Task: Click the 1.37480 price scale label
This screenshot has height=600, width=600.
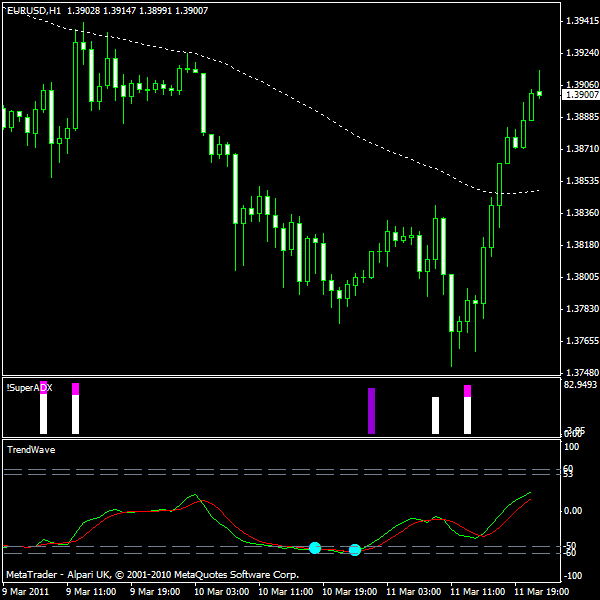Action: coord(581,372)
